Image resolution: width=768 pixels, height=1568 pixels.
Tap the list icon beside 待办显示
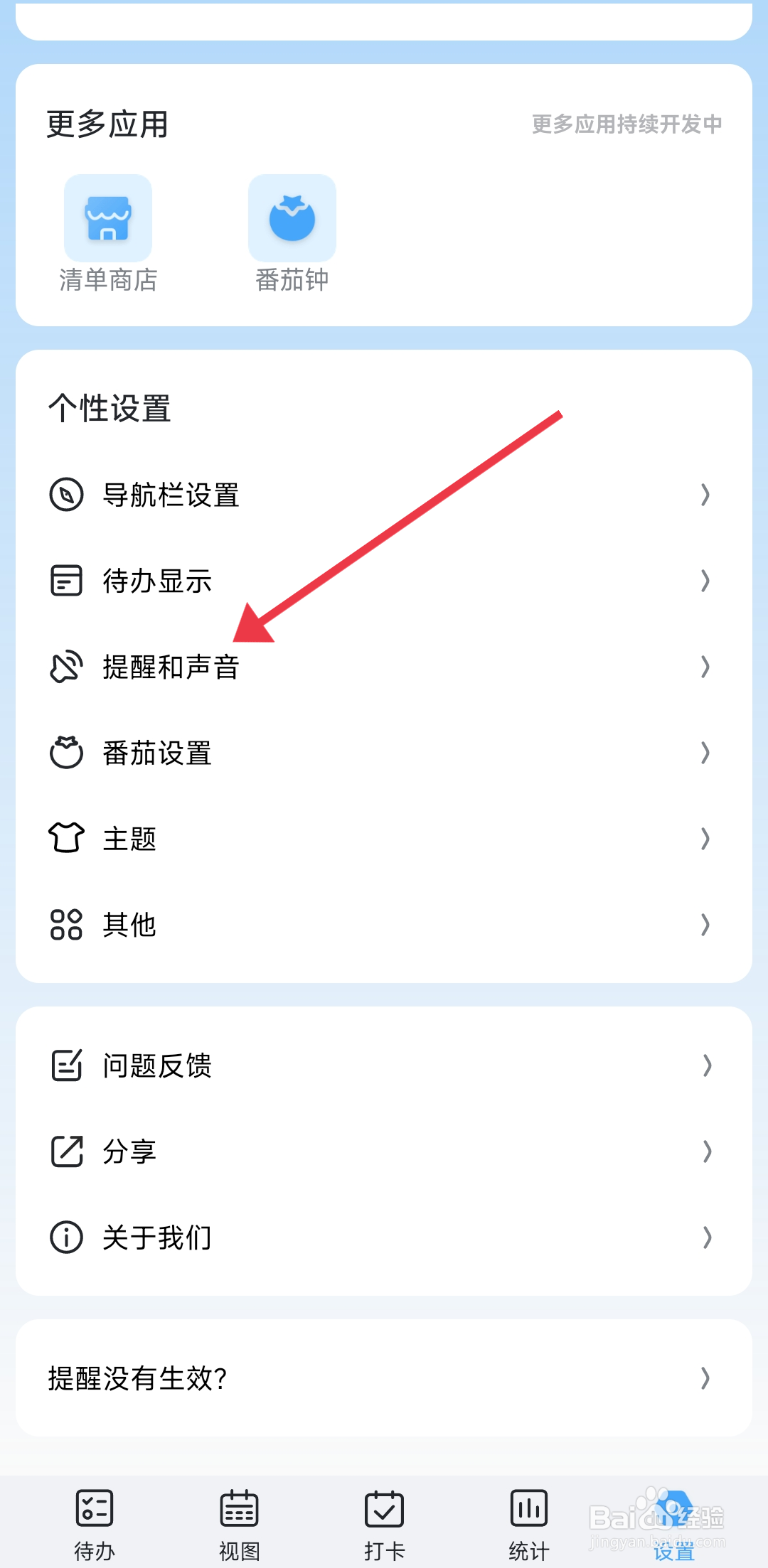click(67, 581)
